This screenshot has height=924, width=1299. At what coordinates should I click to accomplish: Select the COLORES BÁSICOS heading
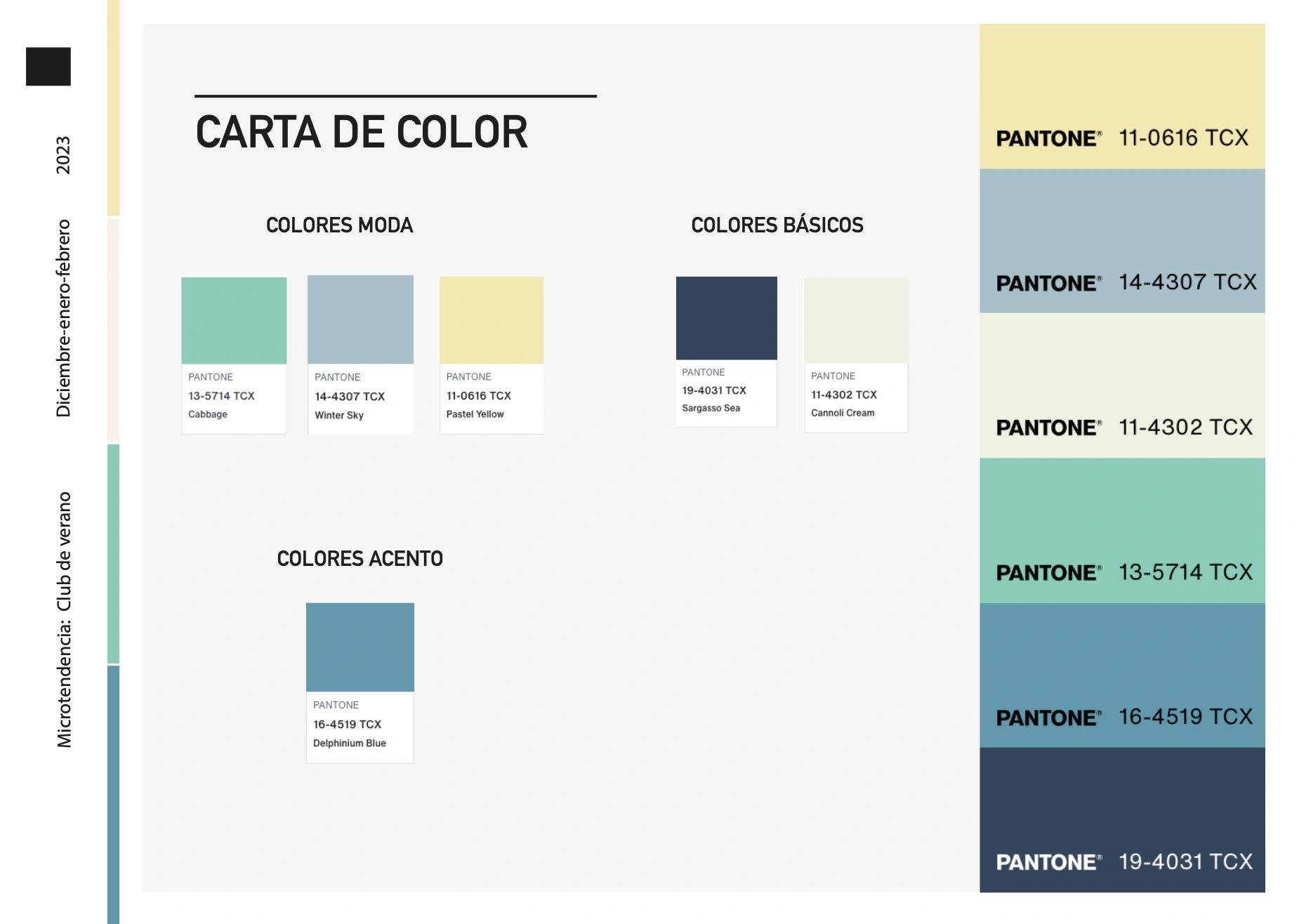(777, 225)
